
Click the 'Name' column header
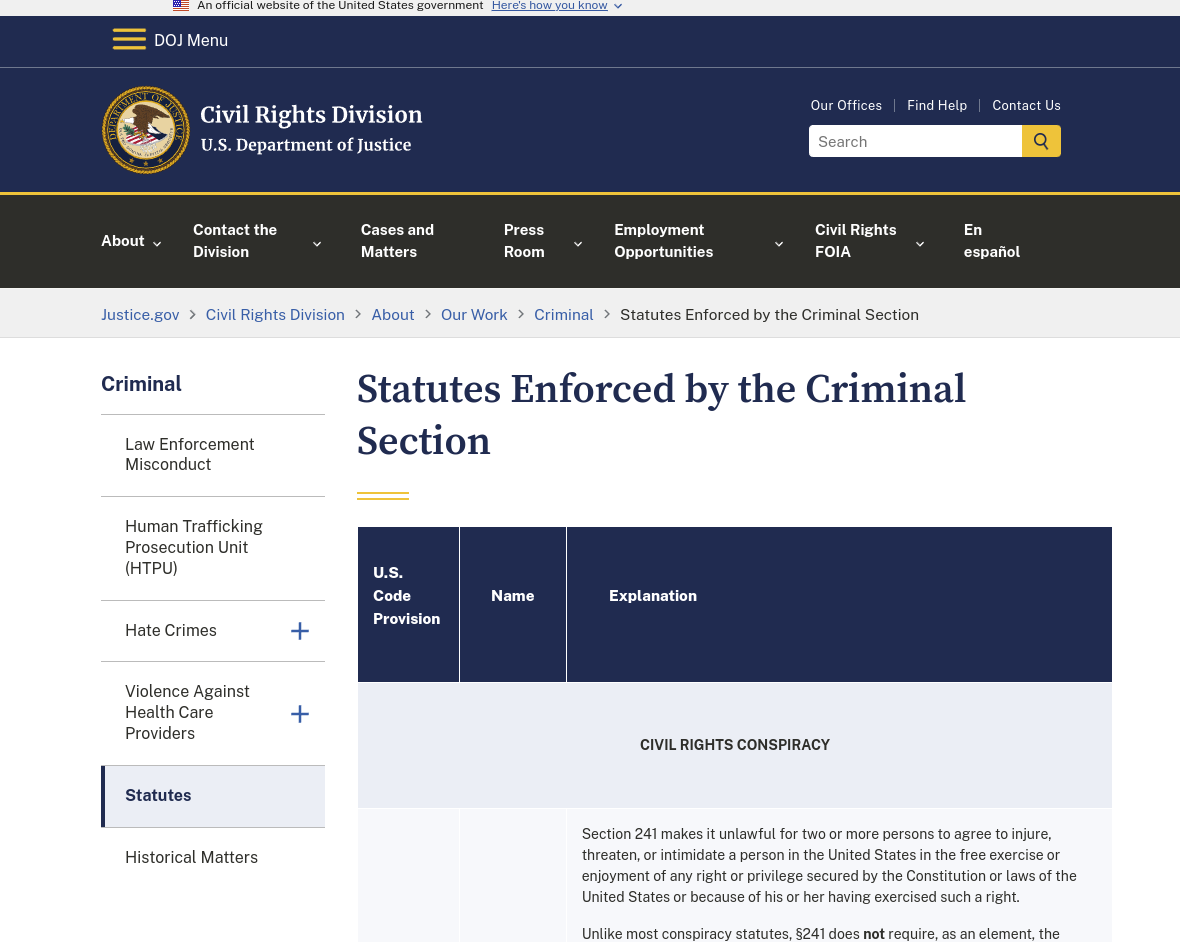coord(512,604)
